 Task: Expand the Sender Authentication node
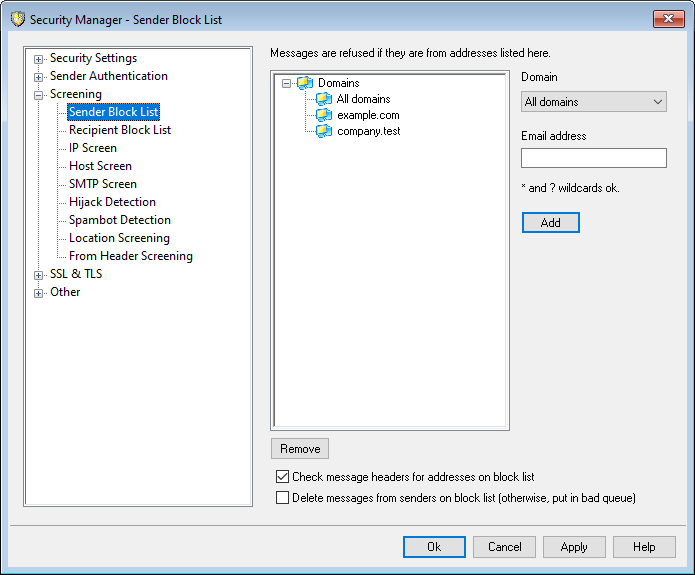point(39,77)
